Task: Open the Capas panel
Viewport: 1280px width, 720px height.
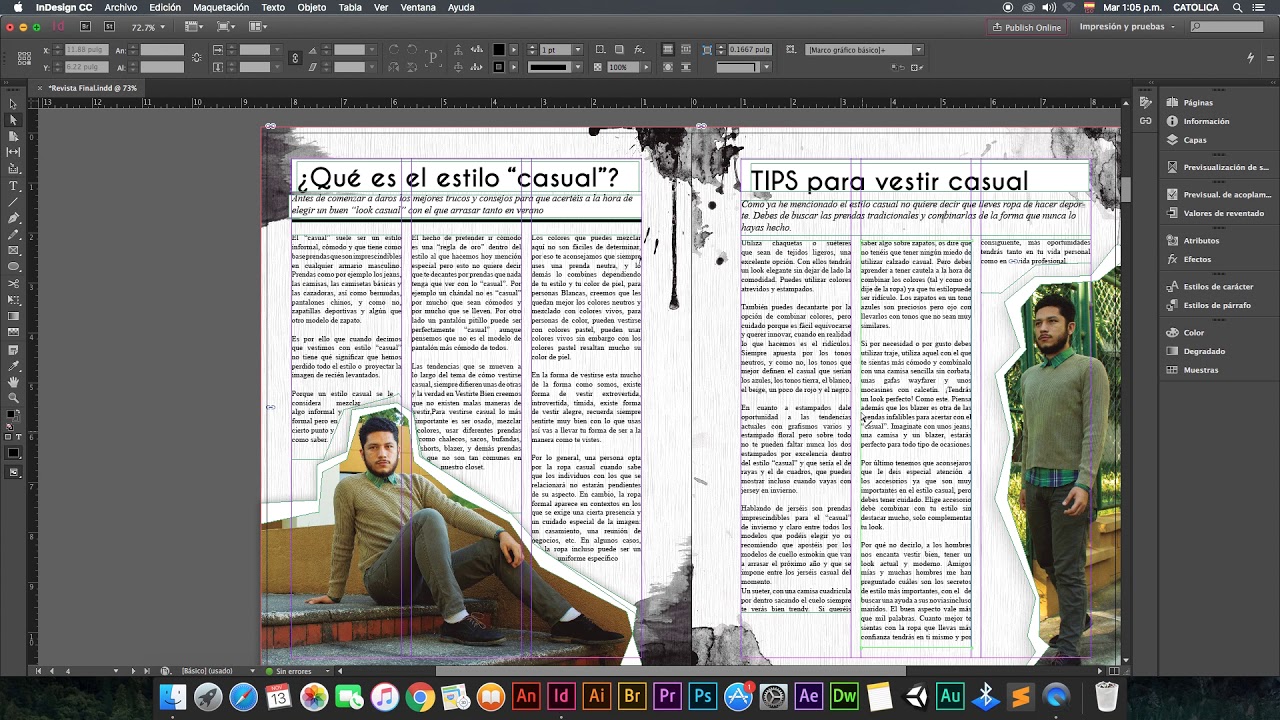Action: pos(1195,140)
